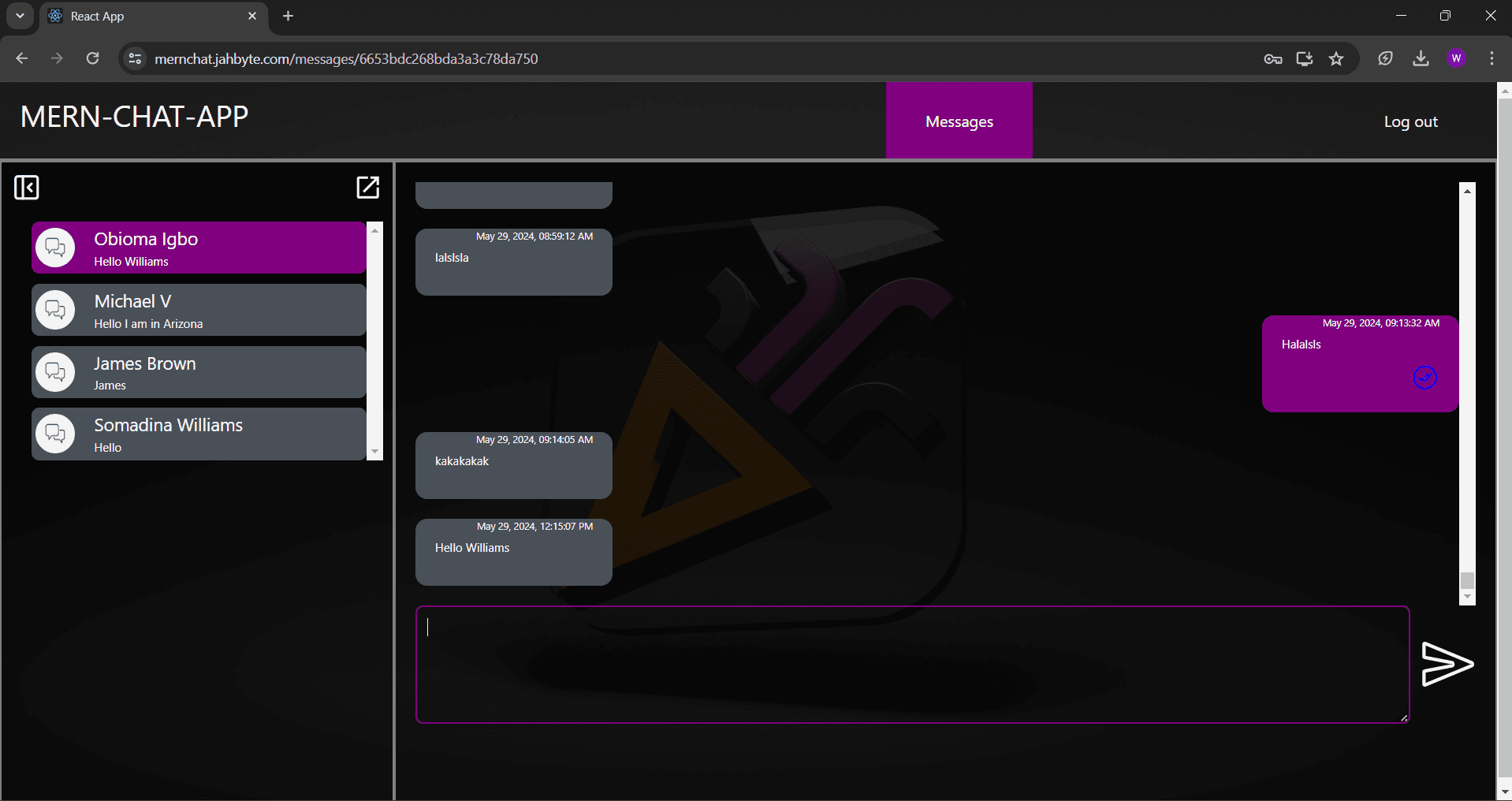The width and height of the screenshot is (1512, 801).
Task: Click the 'Hello Williams' message bubble
Action: (514, 552)
